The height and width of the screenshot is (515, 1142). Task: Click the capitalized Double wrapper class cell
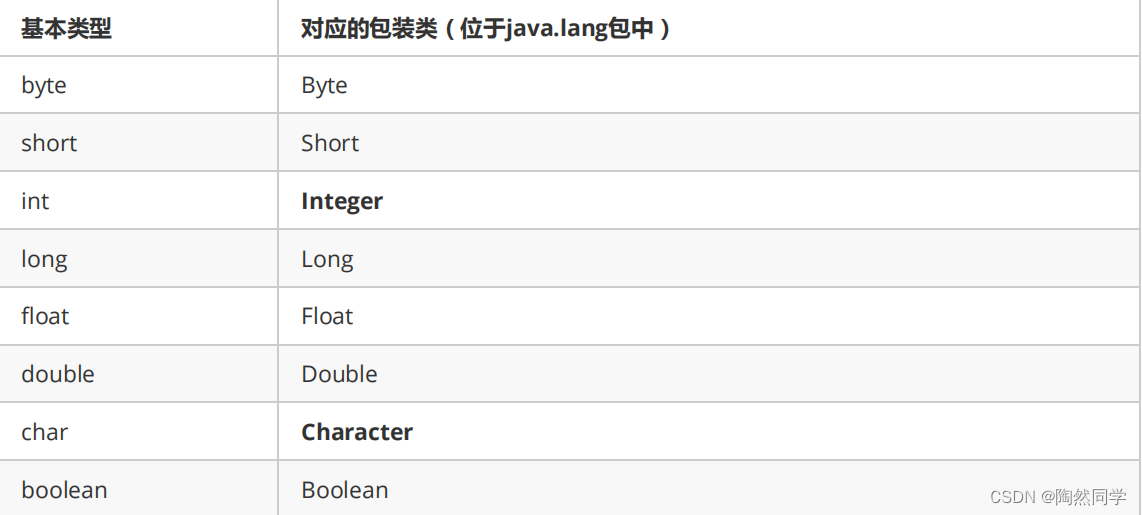(x=339, y=374)
